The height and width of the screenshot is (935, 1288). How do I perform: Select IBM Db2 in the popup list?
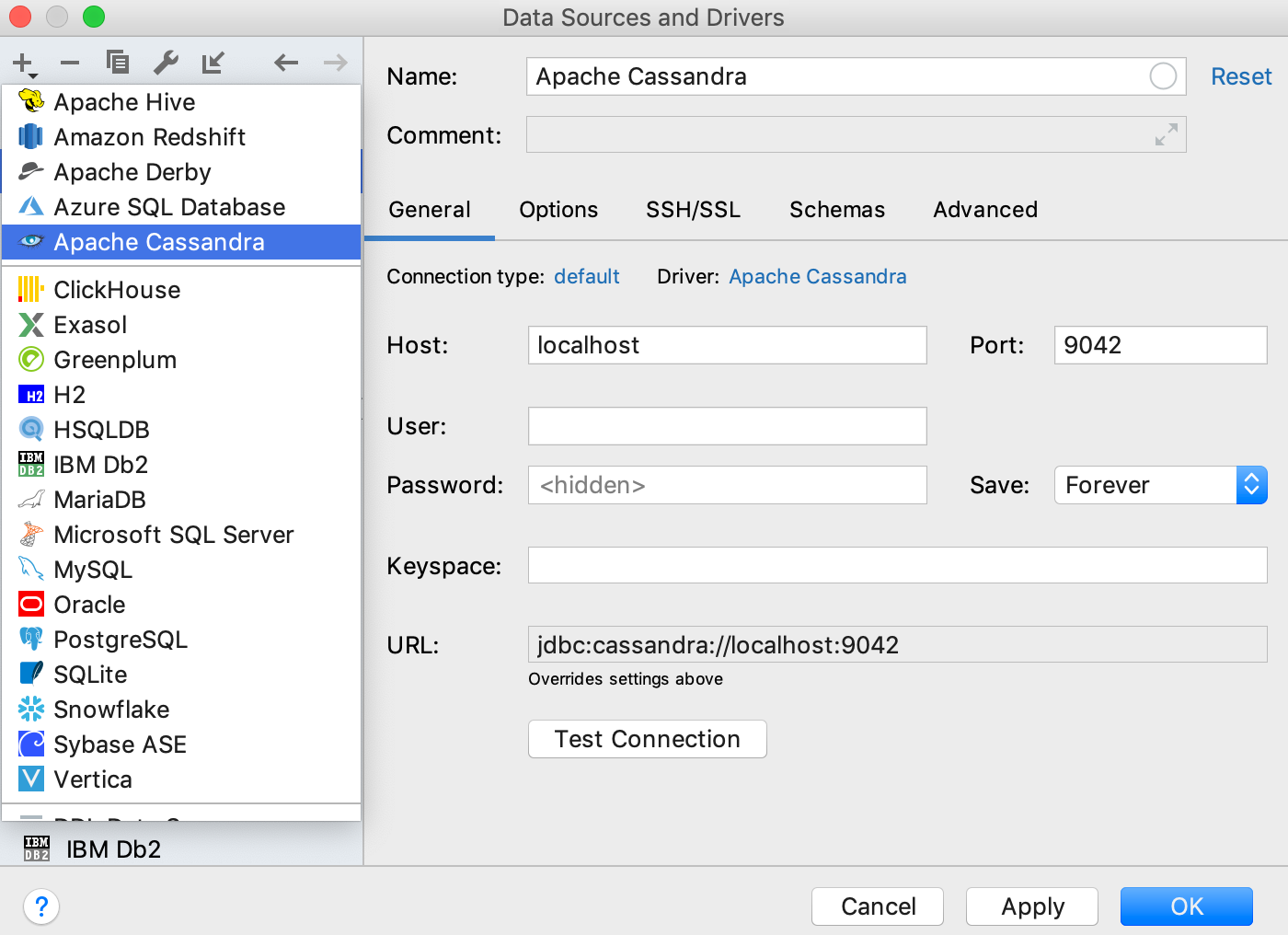coord(181,465)
